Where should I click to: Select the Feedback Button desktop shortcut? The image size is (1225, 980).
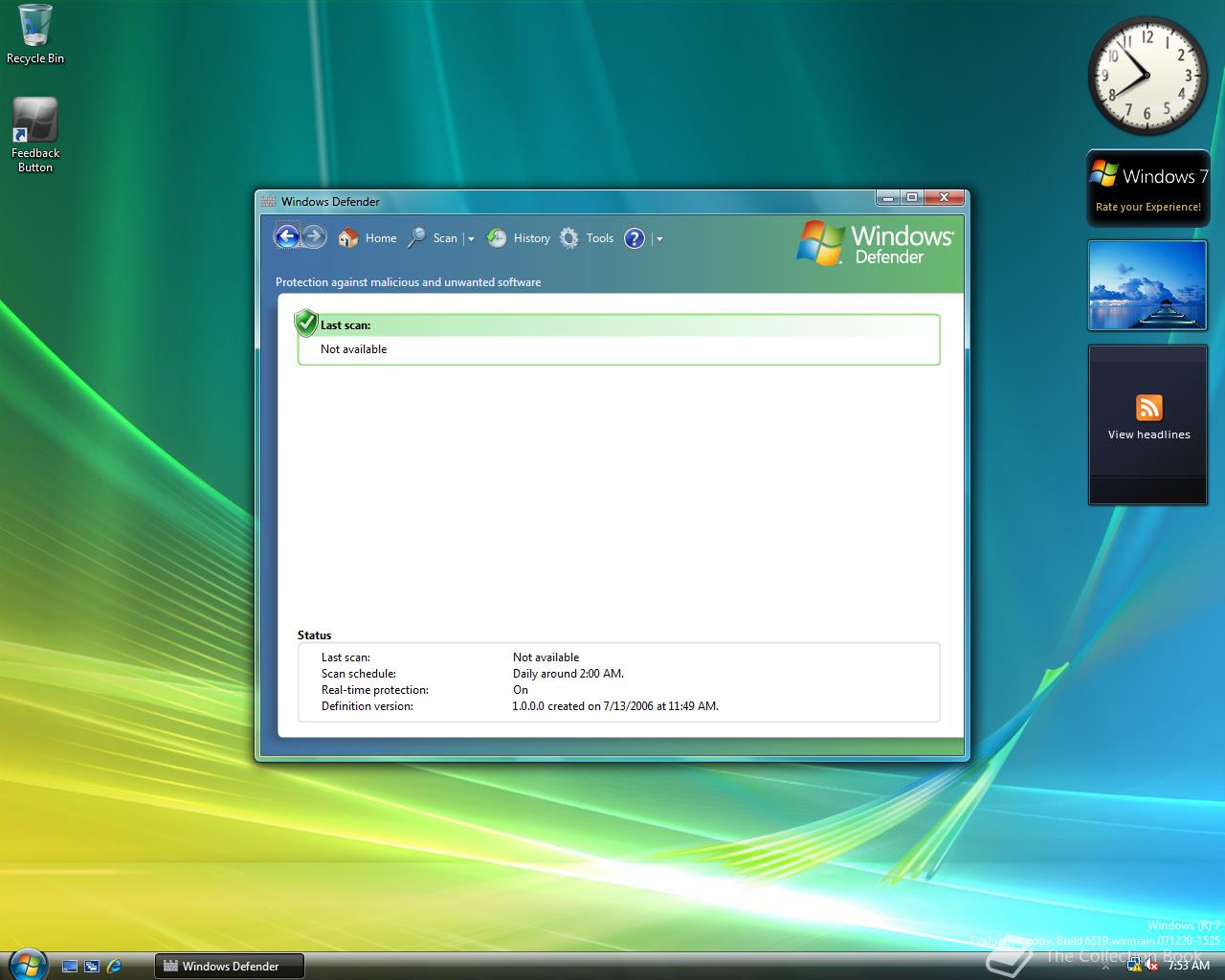point(35,135)
